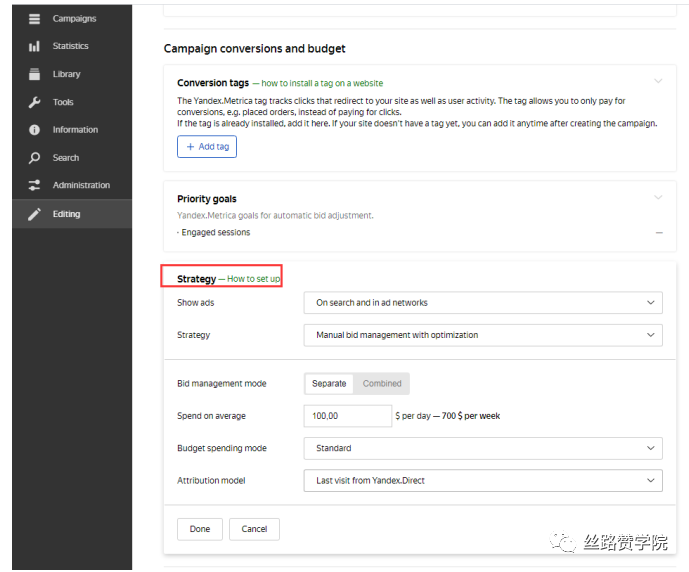Viewport: 689px width, 572px height.
Task: Click the Statistics bar chart icon
Action: [35, 46]
